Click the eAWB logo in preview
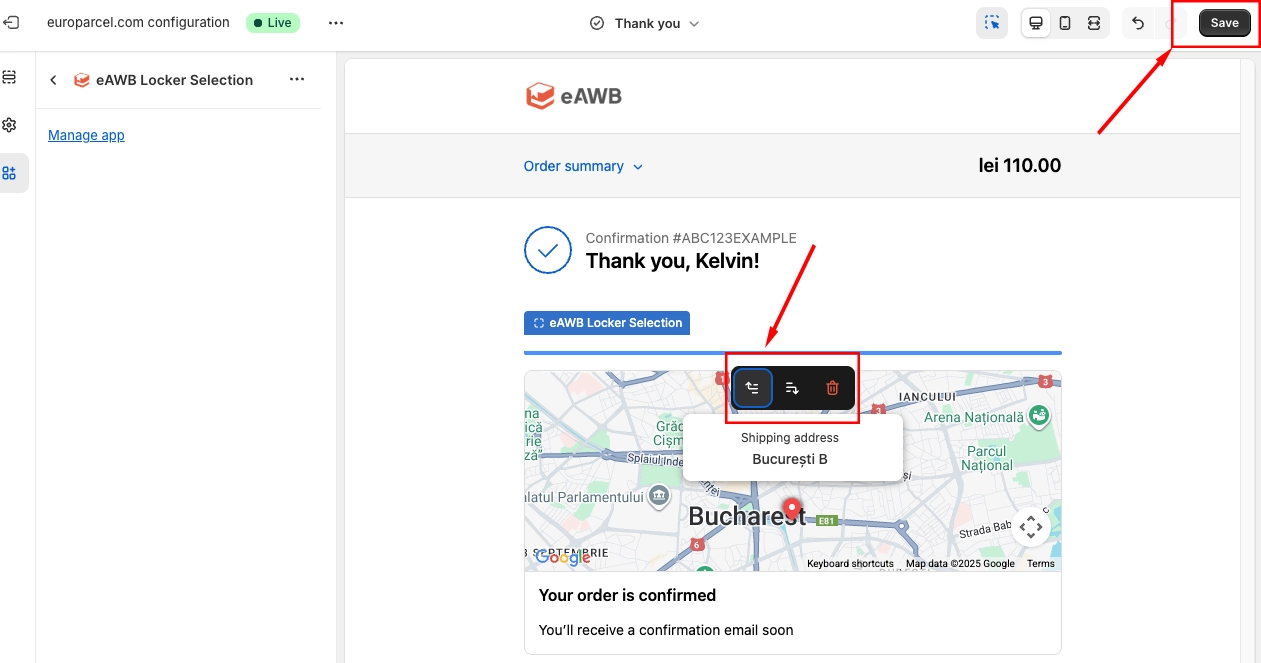Image resolution: width=1261 pixels, height=663 pixels. (574, 96)
